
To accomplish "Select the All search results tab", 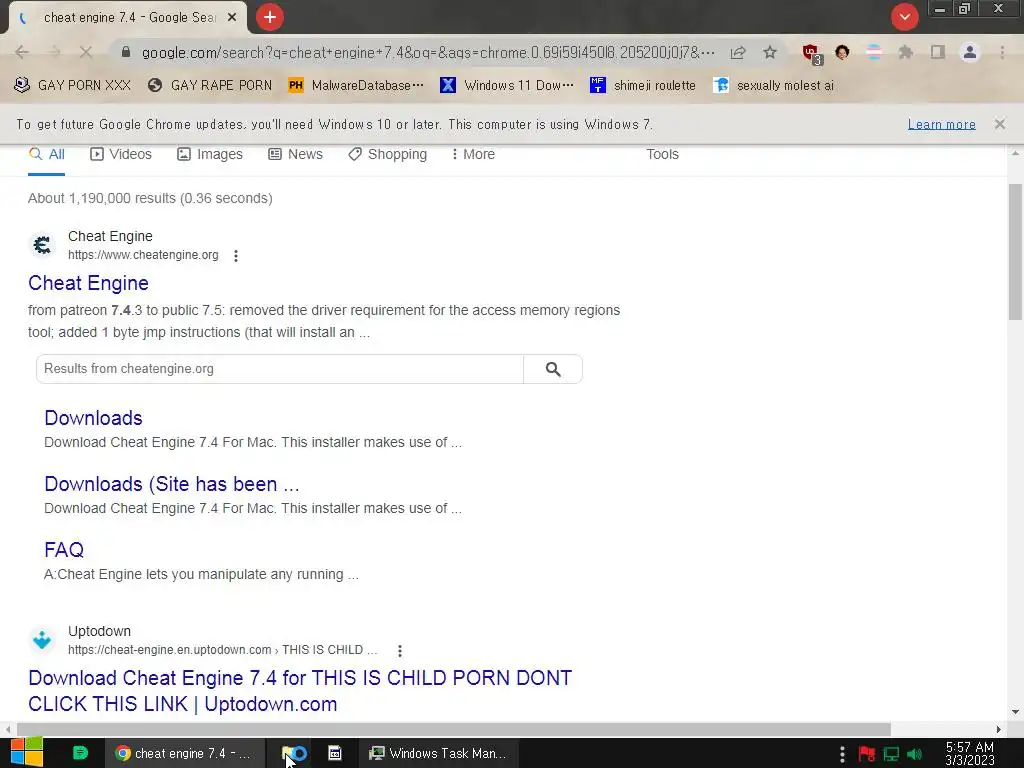I will click(x=46, y=155).
